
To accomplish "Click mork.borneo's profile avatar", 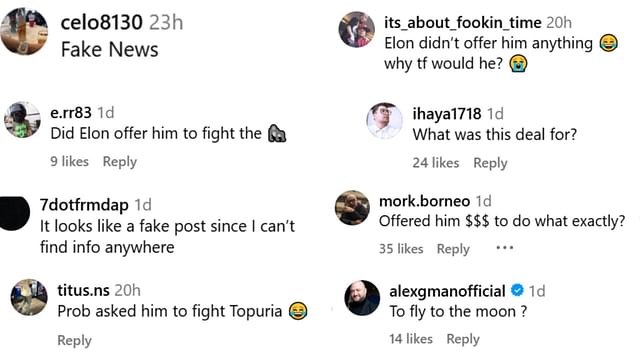I will tap(352, 208).
